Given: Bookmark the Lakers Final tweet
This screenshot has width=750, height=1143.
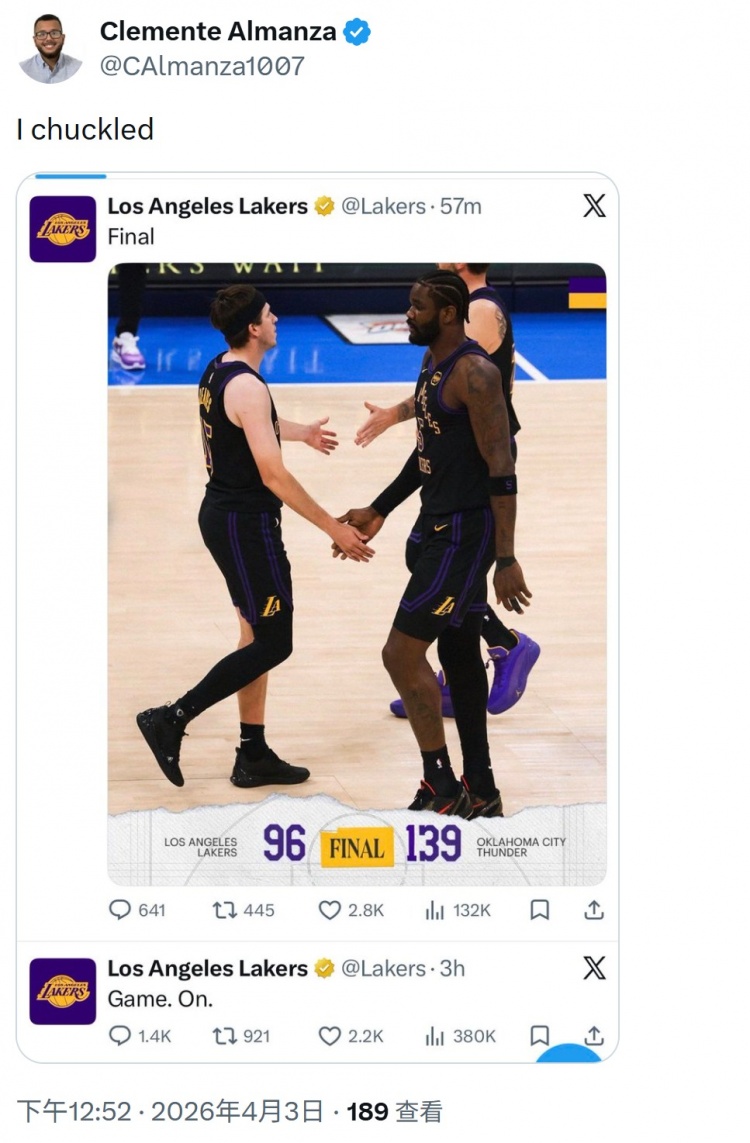Looking at the screenshot, I should pos(539,910).
